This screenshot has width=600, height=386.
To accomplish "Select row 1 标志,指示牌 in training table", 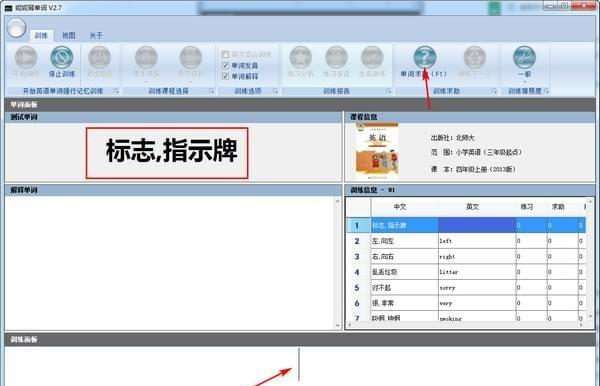I will 466,225.
